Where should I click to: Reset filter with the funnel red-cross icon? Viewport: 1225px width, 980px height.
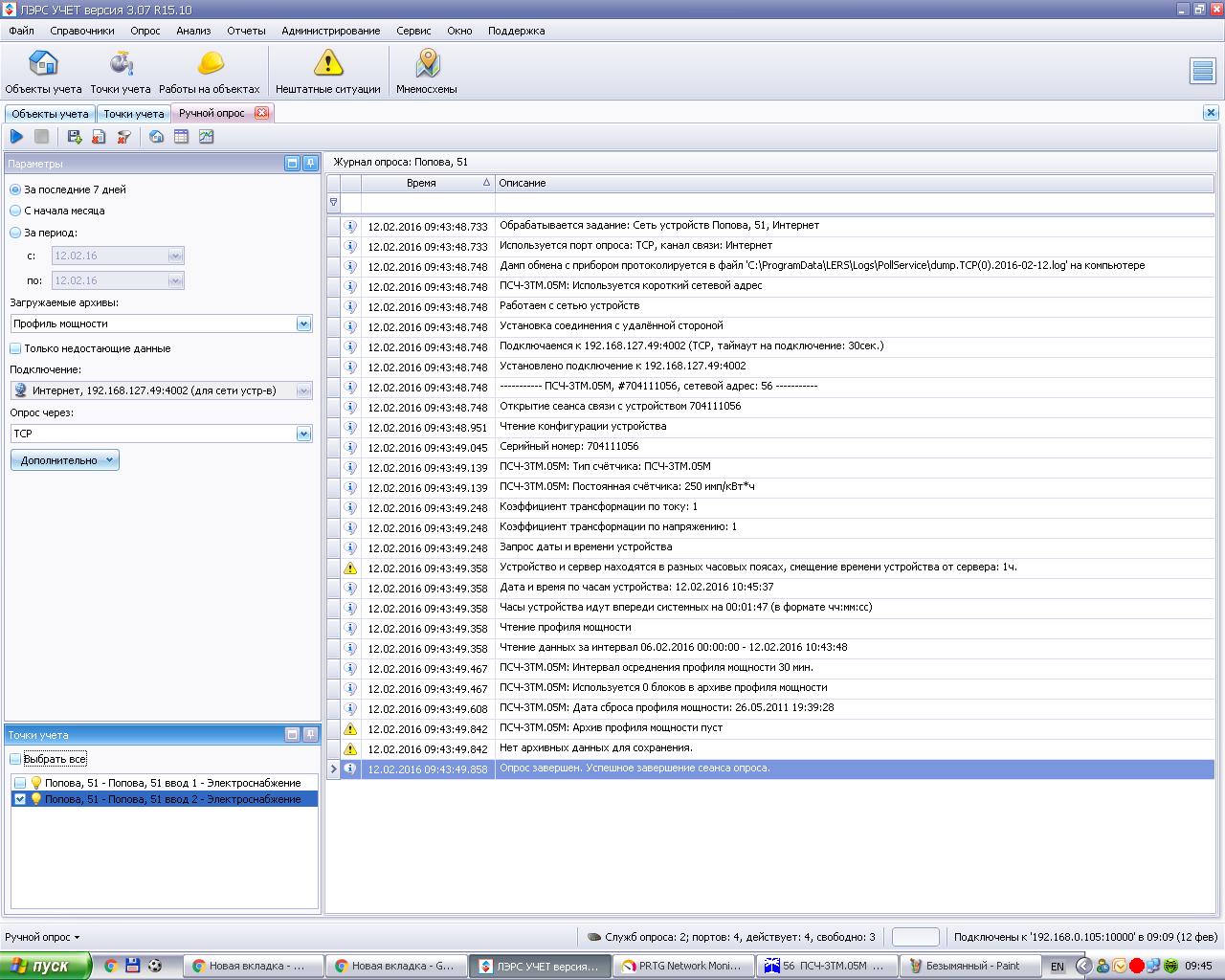[123, 137]
